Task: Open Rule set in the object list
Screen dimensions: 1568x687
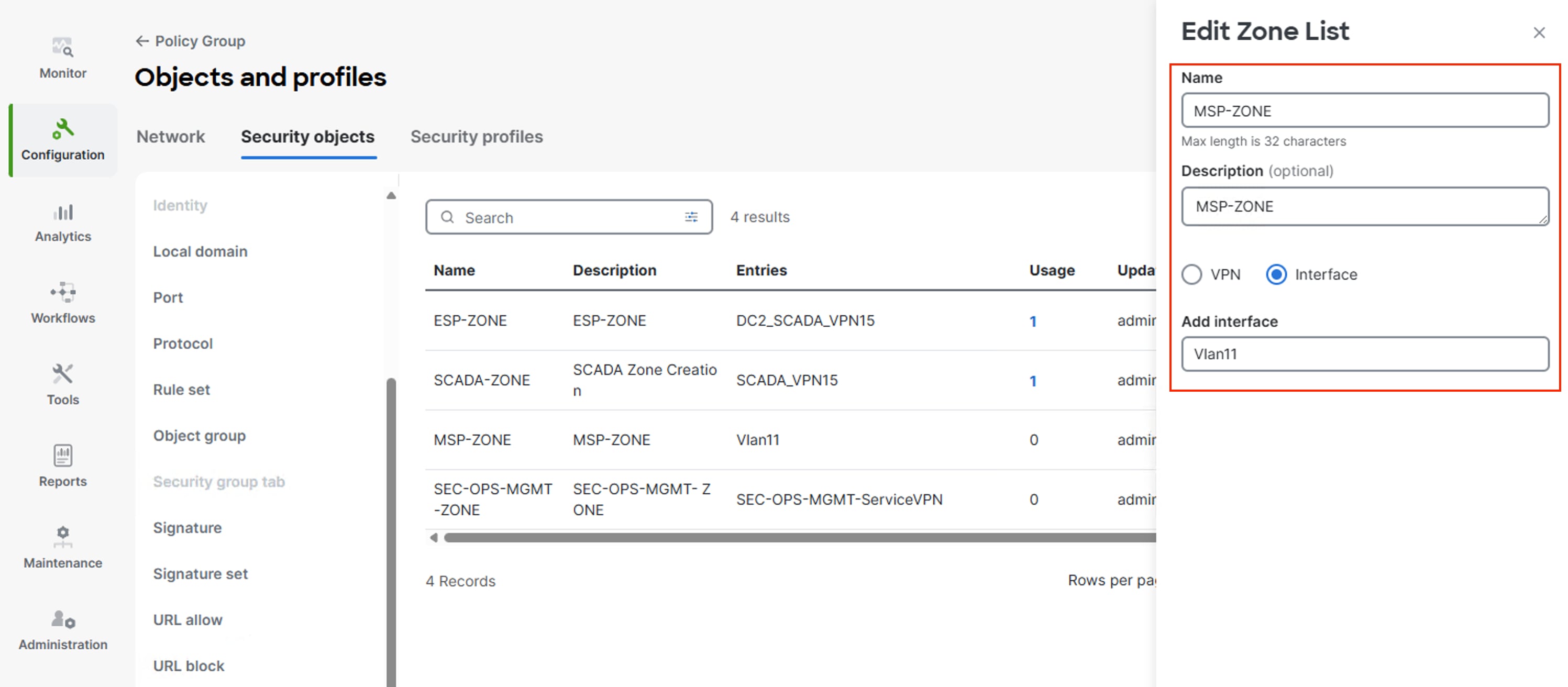Action: point(181,390)
